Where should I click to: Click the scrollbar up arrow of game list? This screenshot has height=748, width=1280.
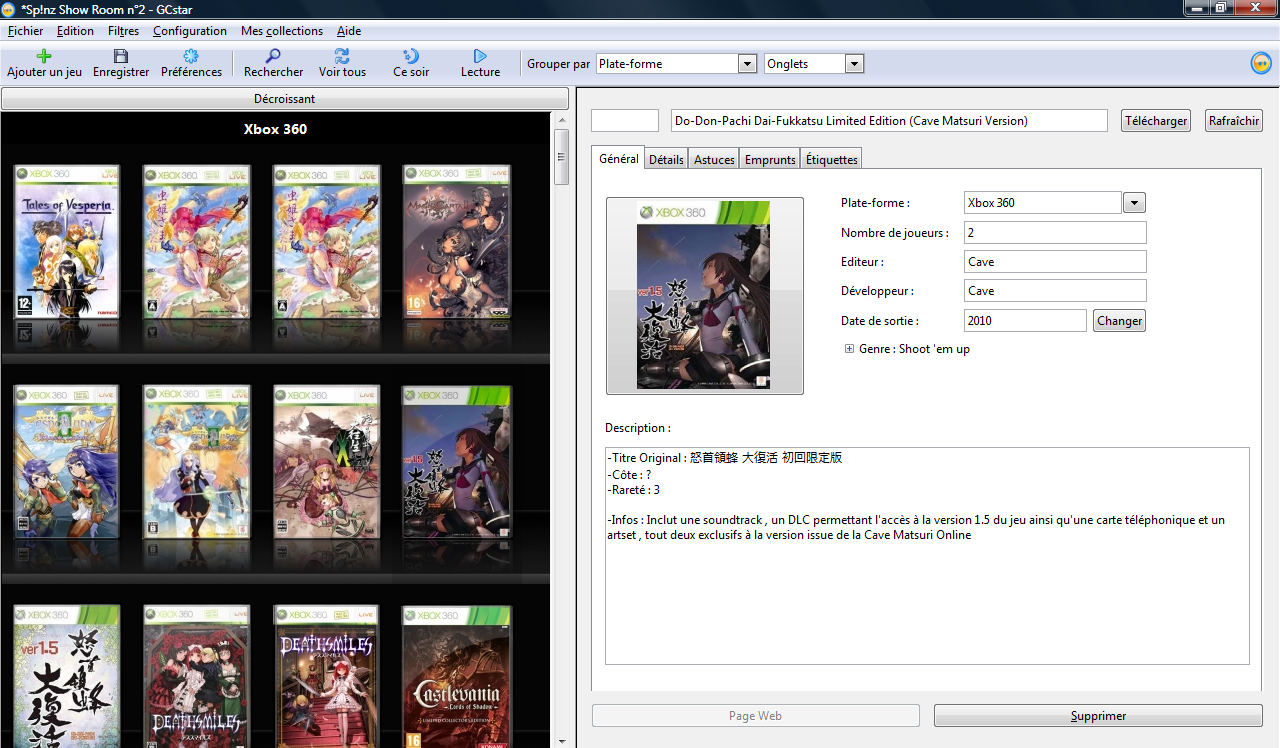(x=561, y=119)
